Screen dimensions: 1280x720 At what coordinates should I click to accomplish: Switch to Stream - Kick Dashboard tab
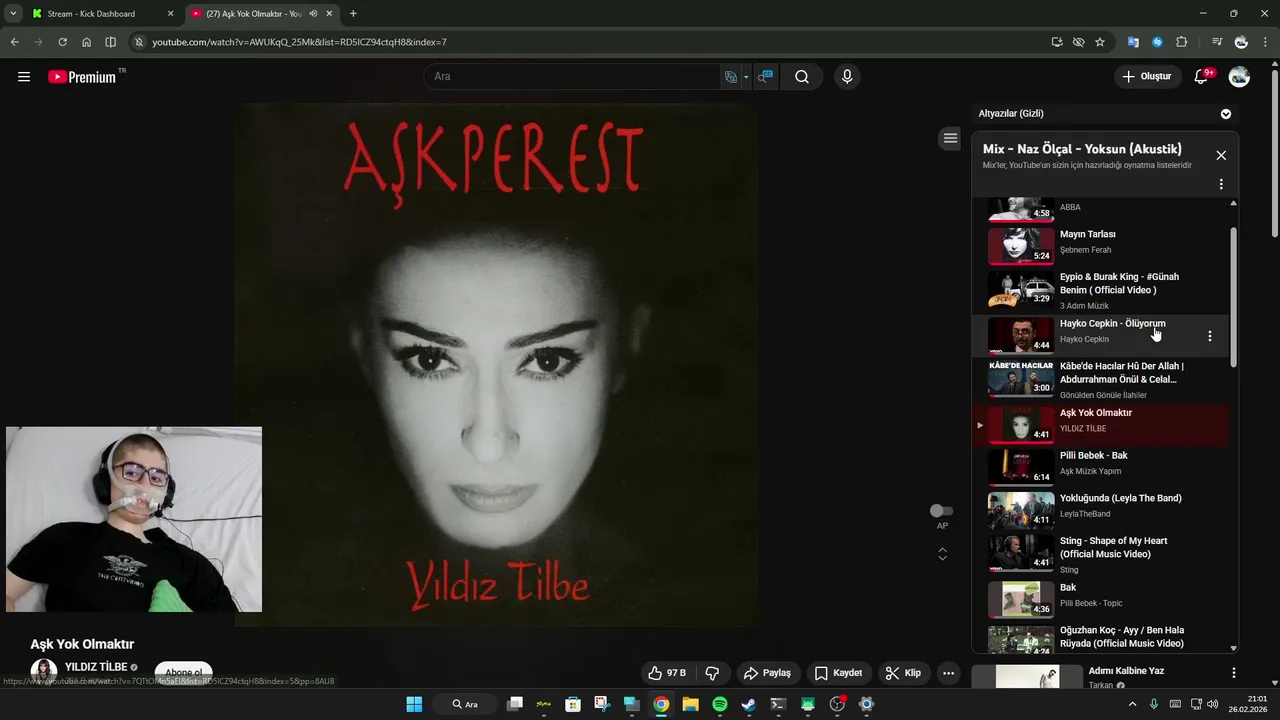tap(103, 14)
